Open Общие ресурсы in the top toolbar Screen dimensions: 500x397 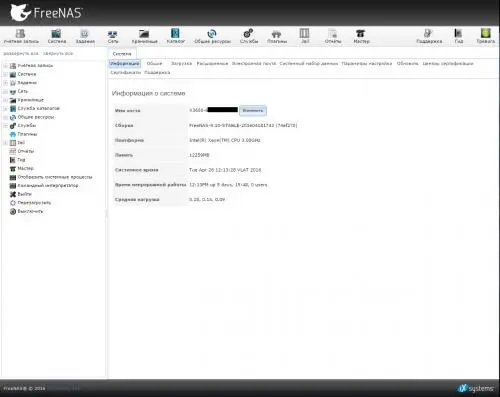(212, 36)
